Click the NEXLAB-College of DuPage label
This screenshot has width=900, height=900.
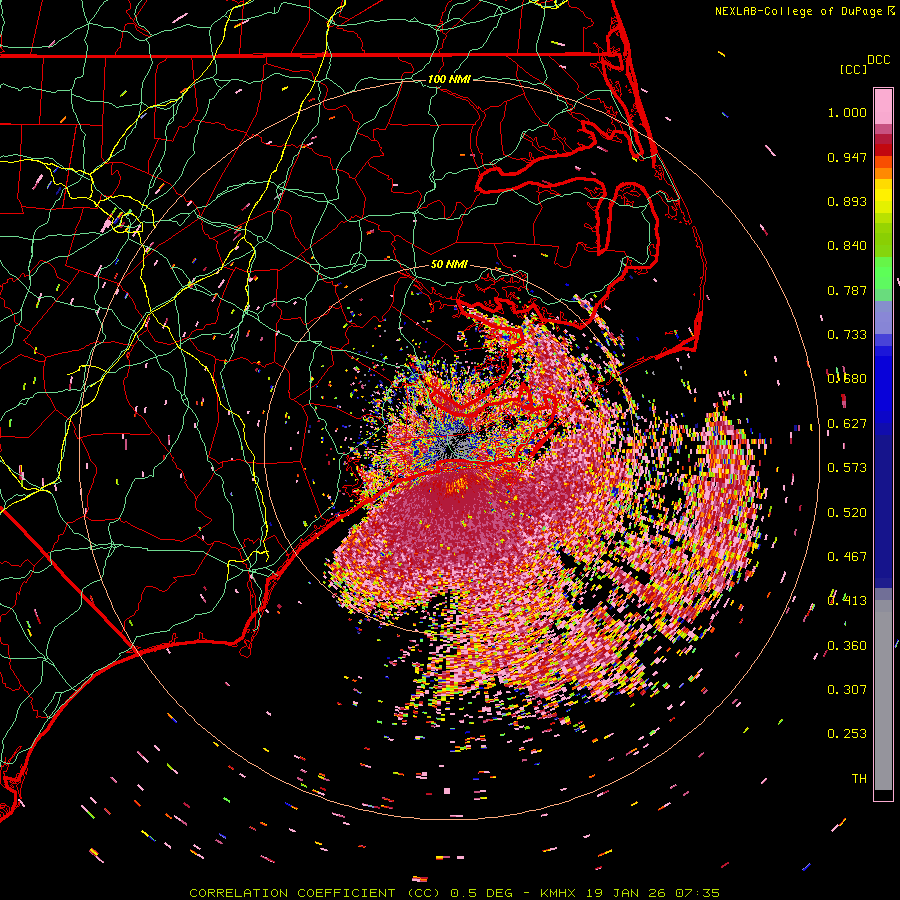pyautogui.click(x=798, y=11)
